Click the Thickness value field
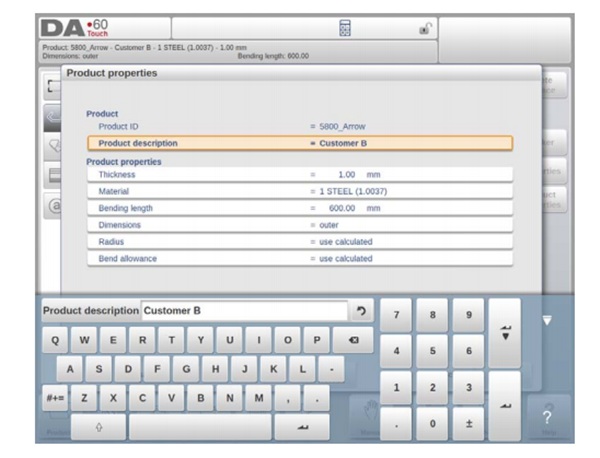Screen dimensions: 600x458 pos(345,174)
